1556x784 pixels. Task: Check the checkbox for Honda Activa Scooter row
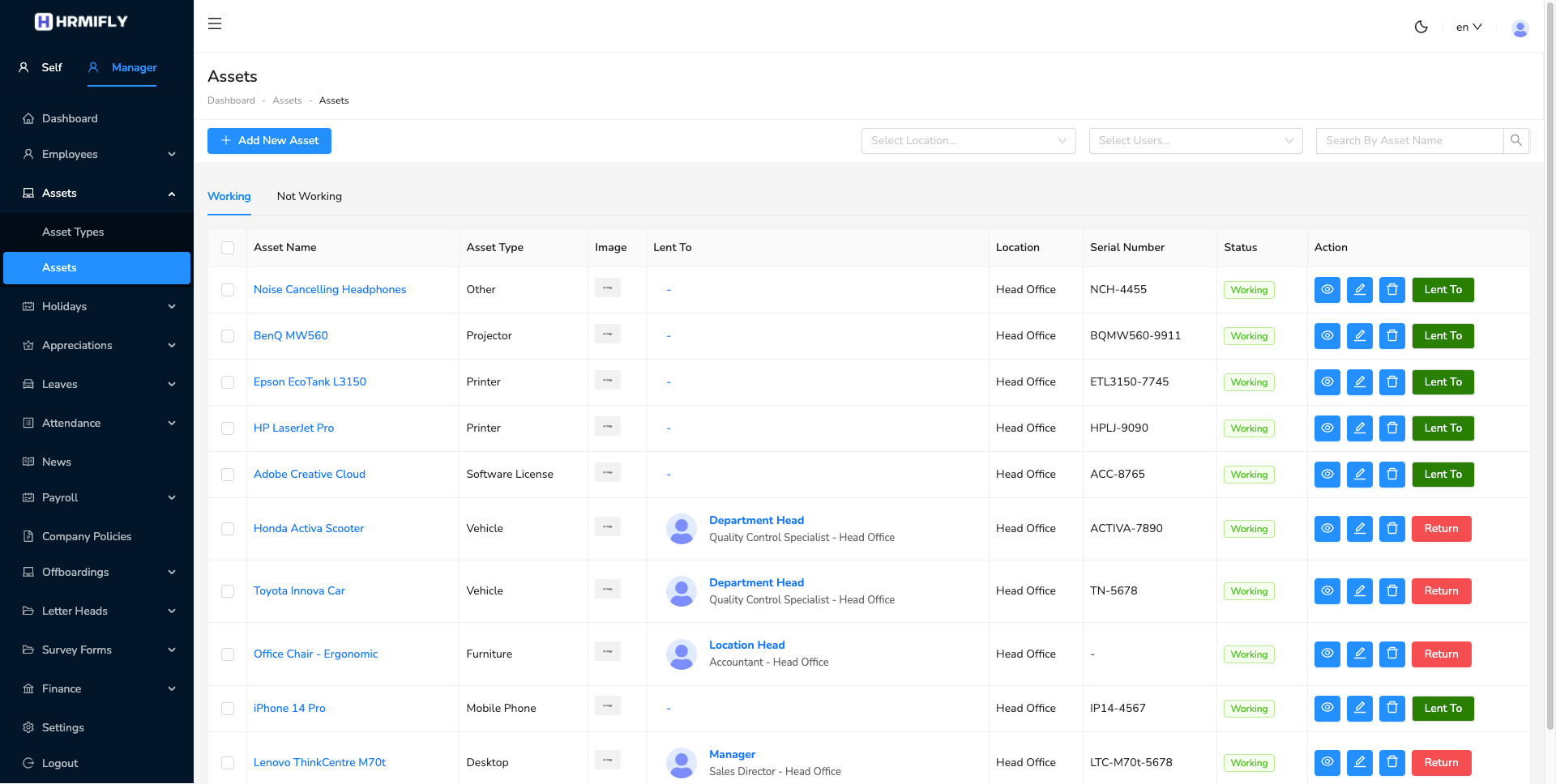(x=227, y=529)
